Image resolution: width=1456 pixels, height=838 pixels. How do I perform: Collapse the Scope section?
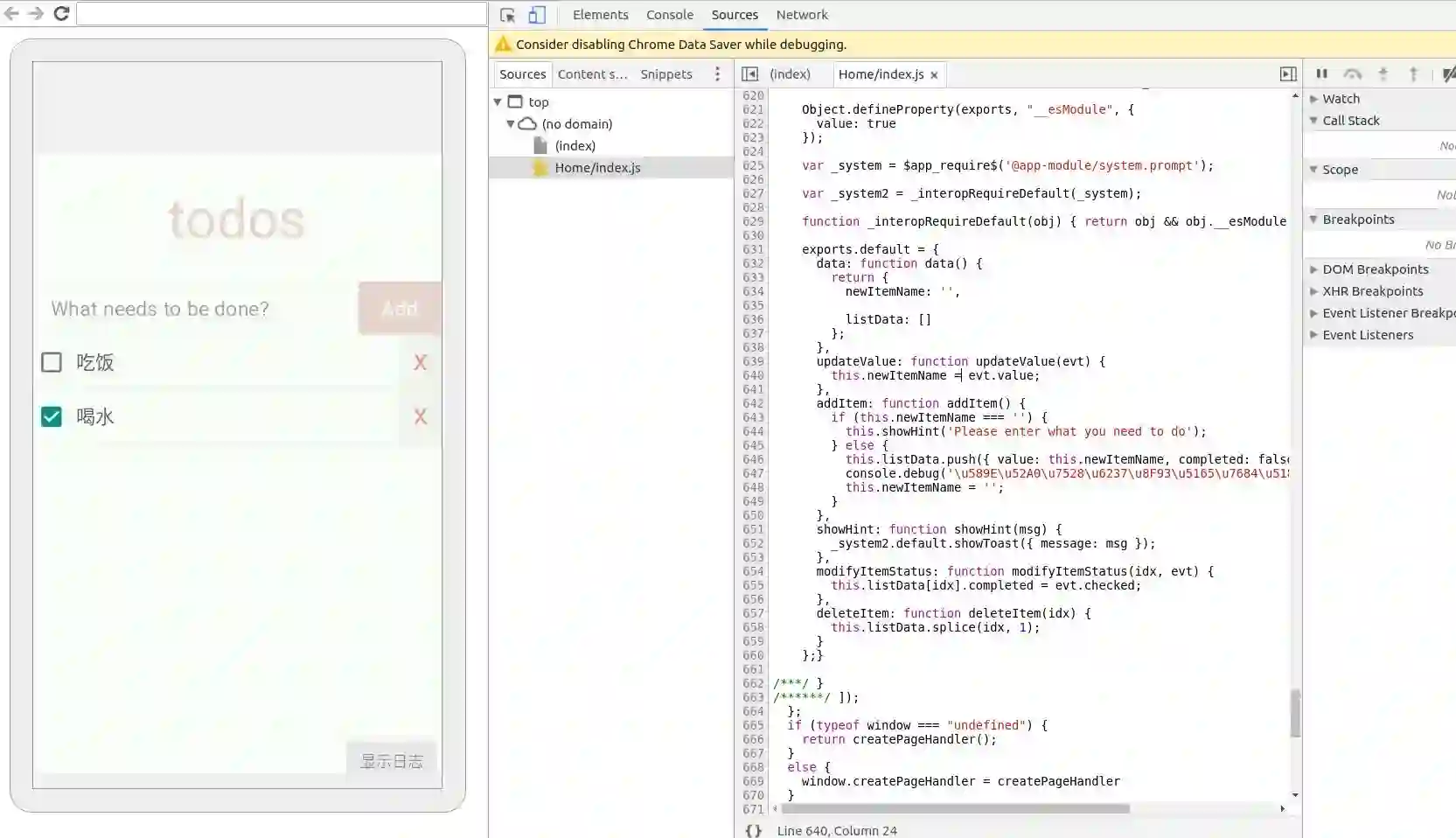click(x=1313, y=170)
